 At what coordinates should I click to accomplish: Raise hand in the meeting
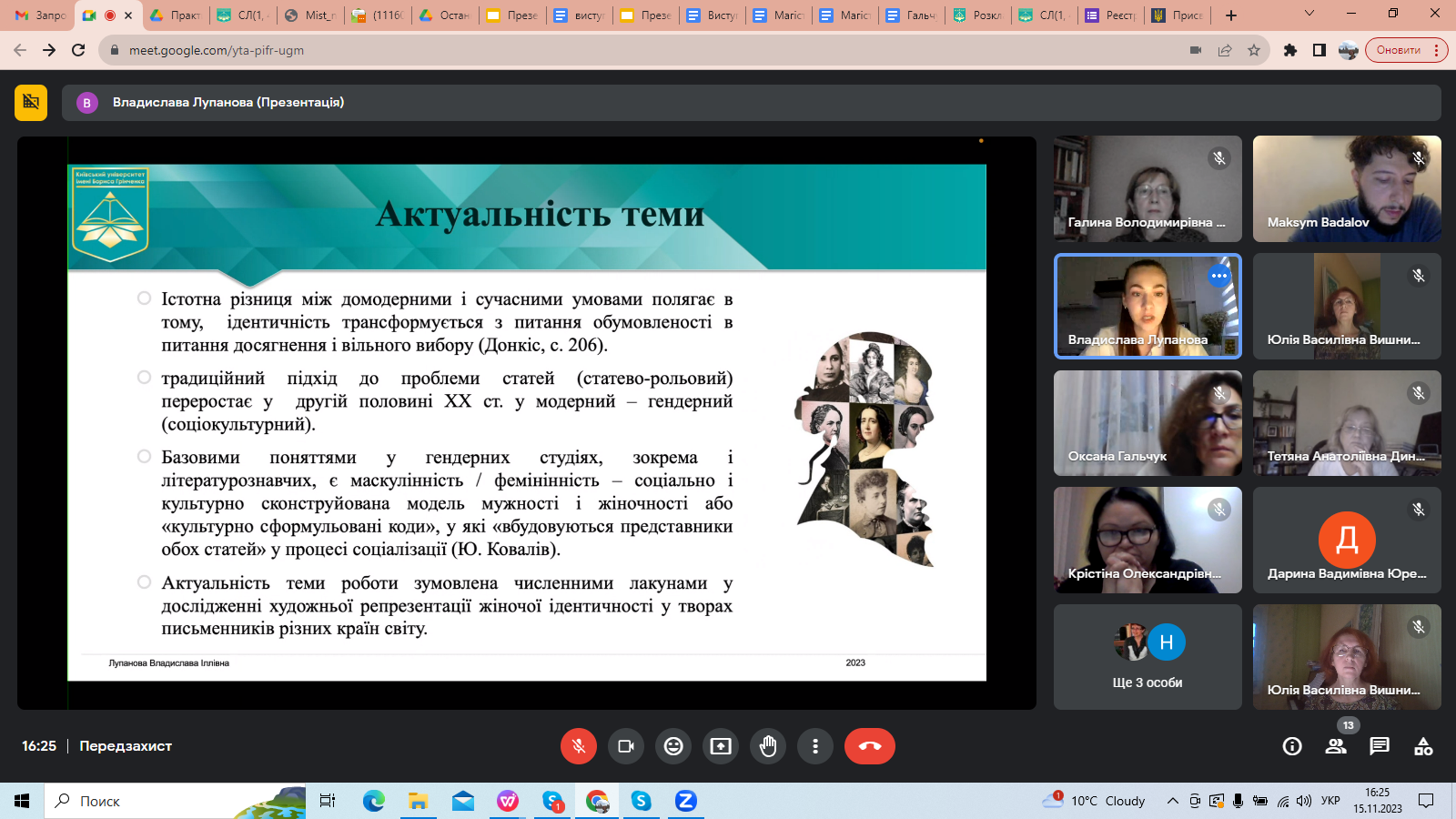point(768,746)
